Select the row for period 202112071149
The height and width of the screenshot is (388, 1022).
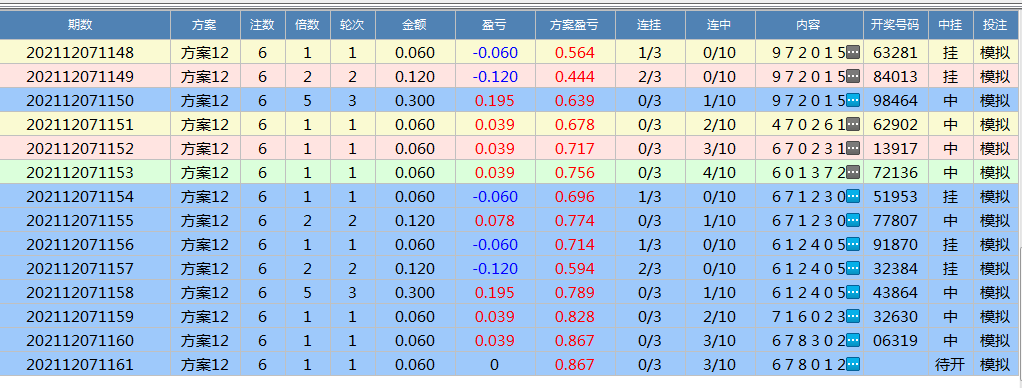point(511,76)
